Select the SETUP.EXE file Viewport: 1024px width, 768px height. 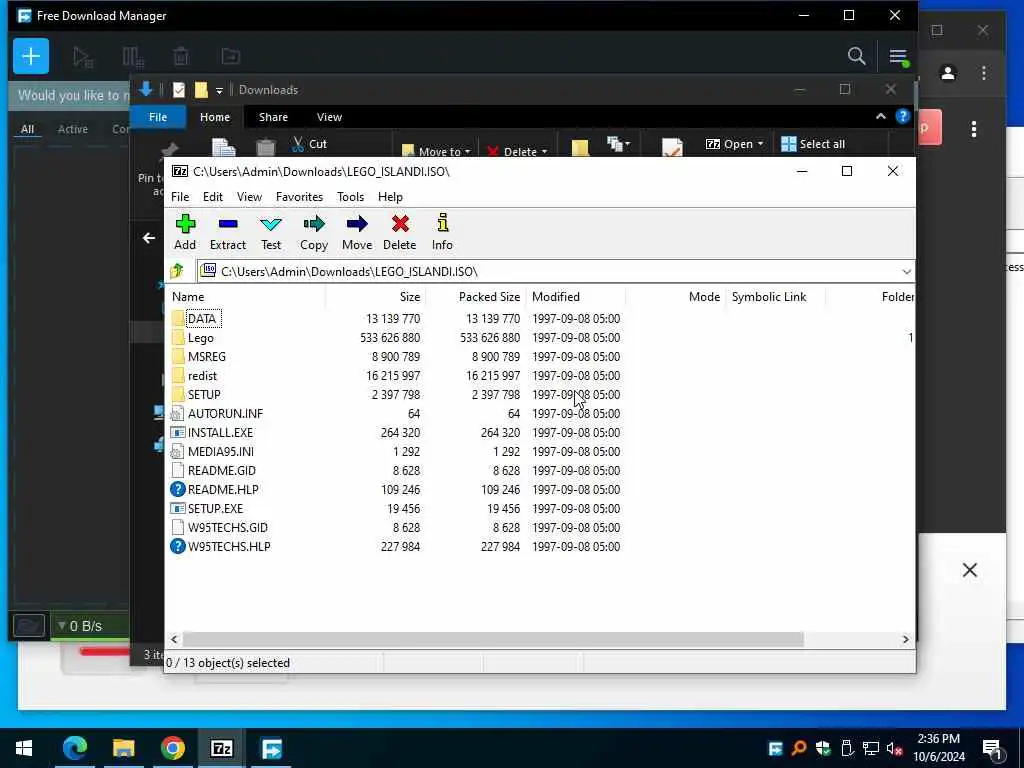click(215, 508)
